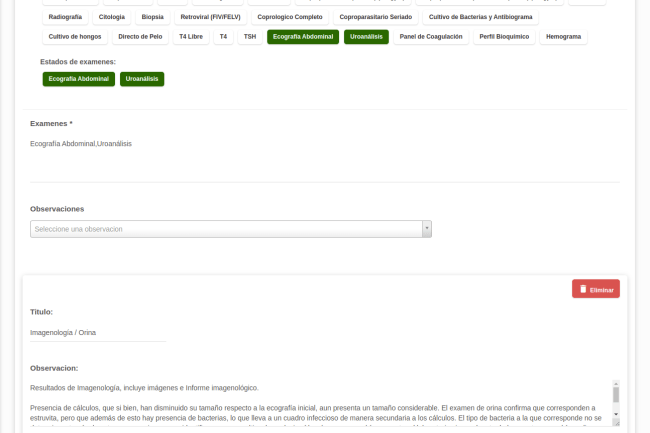Screen dimensions: 650x433
Task: Click the observation dropdown arrow
Action: [x=427, y=229]
